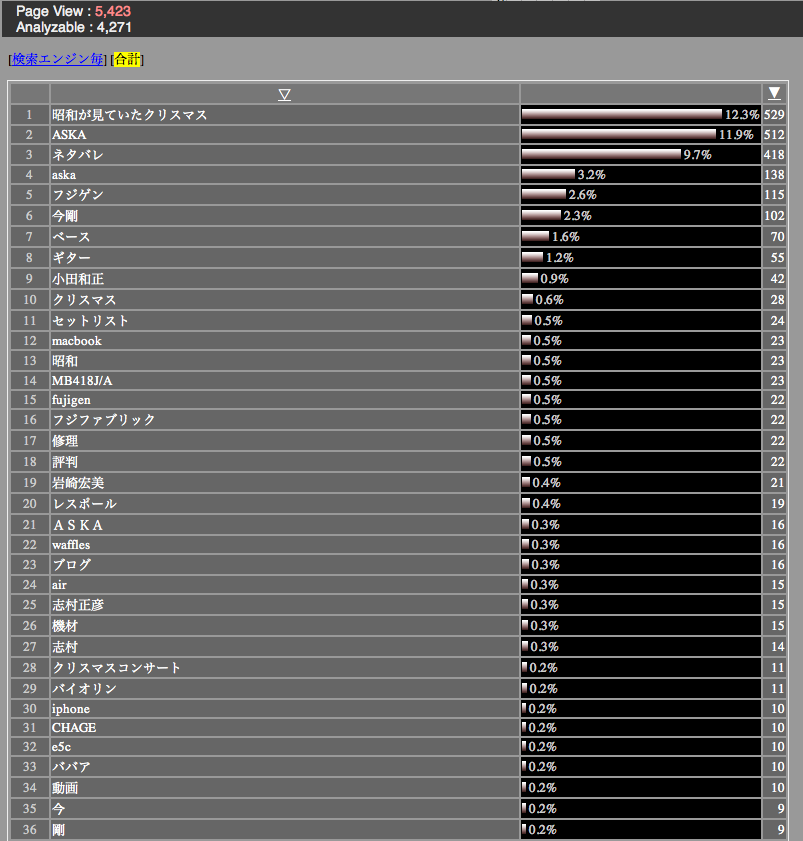This screenshot has height=841, width=803.
Task: Click keyword fujigen
Action: tap(71, 400)
